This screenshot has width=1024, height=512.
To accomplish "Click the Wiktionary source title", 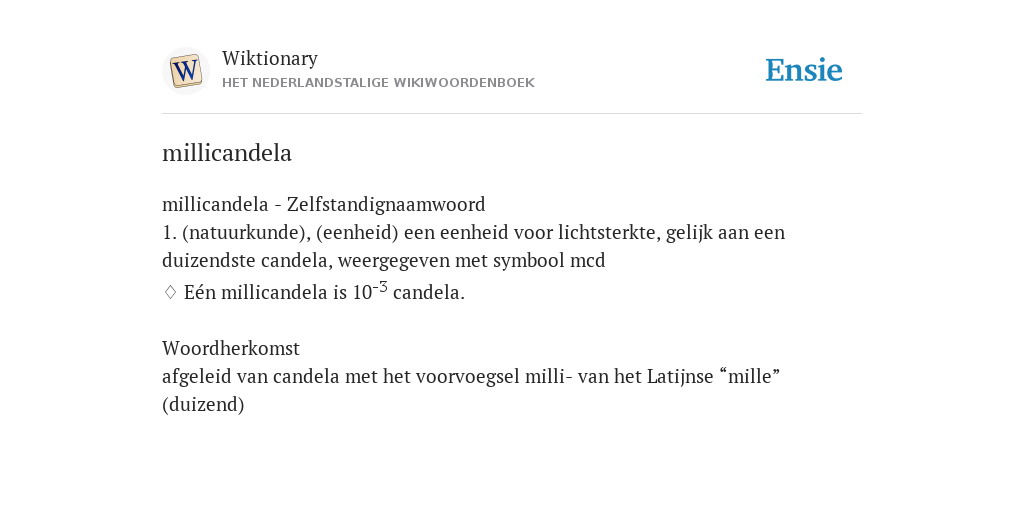I will pos(270,58).
